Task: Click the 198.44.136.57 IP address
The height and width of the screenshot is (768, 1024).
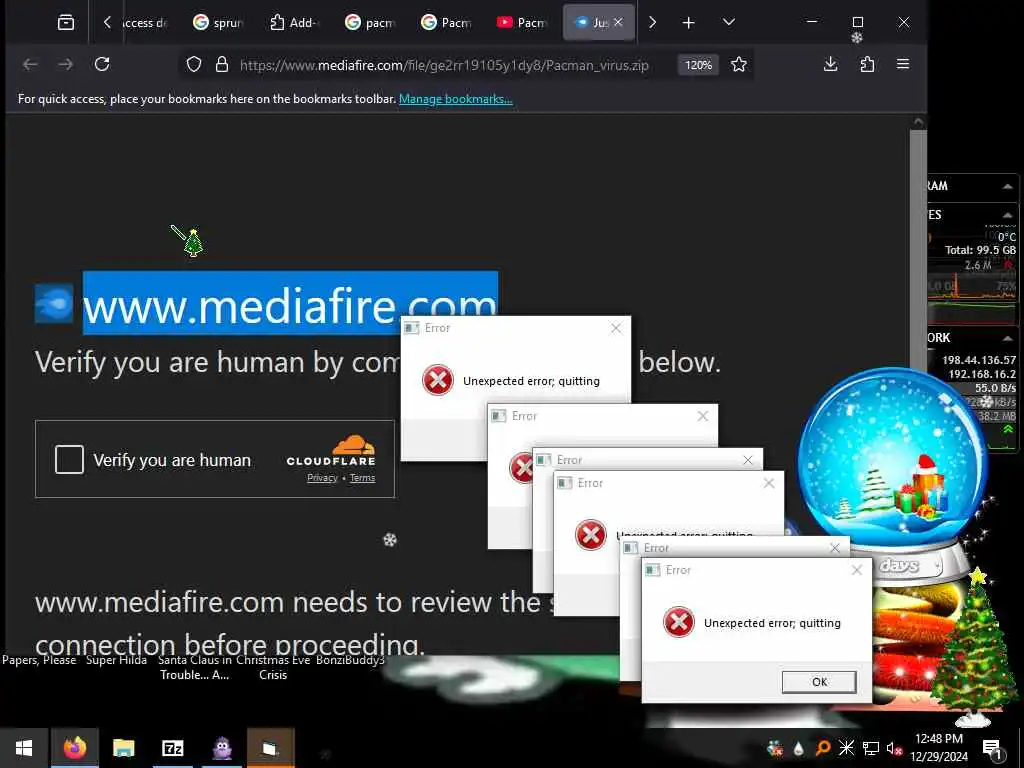Action: coord(979,360)
